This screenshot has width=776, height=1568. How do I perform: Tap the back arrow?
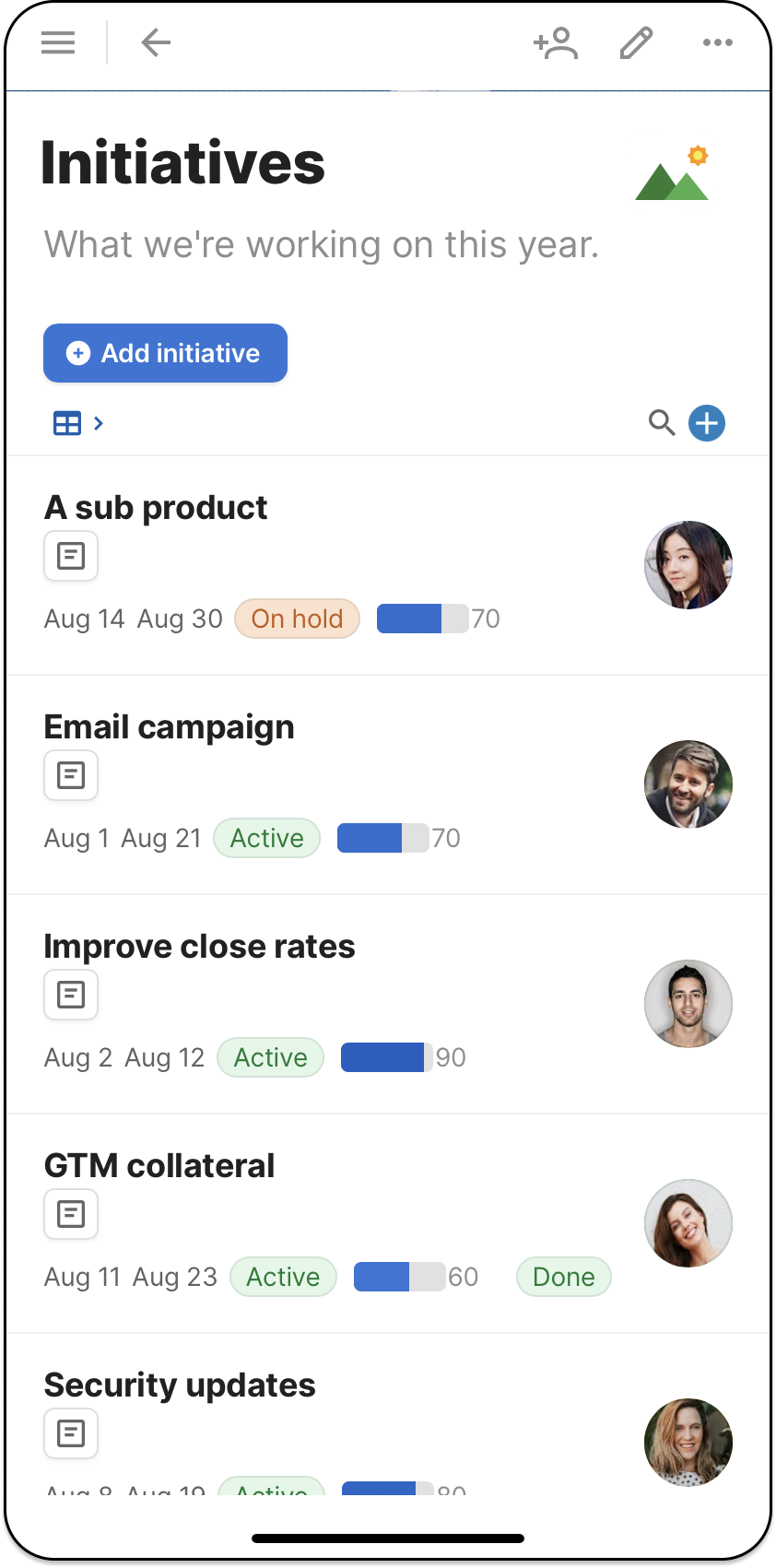156,42
